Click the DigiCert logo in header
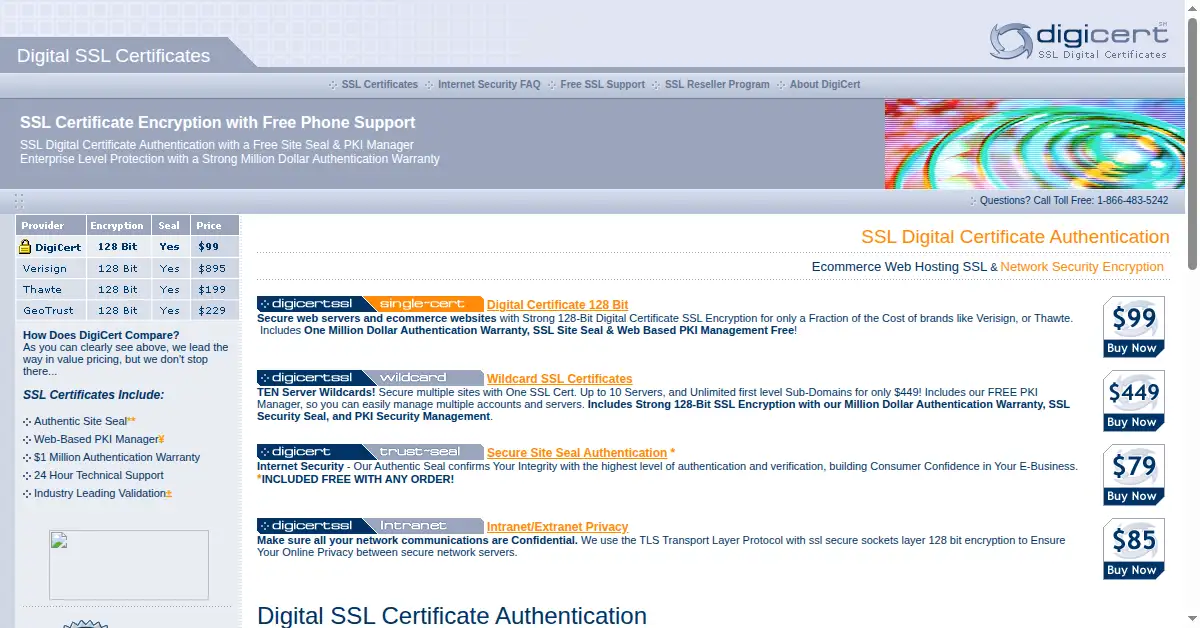1200x628 pixels. (x=1079, y=40)
